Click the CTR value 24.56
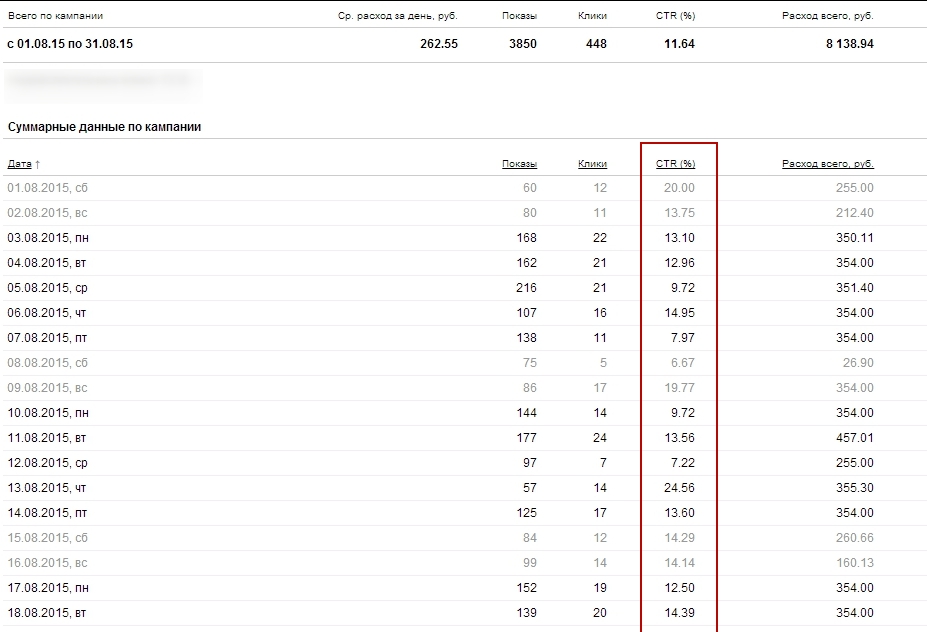Image resolution: width=927 pixels, height=632 pixels. pos(679,488)
